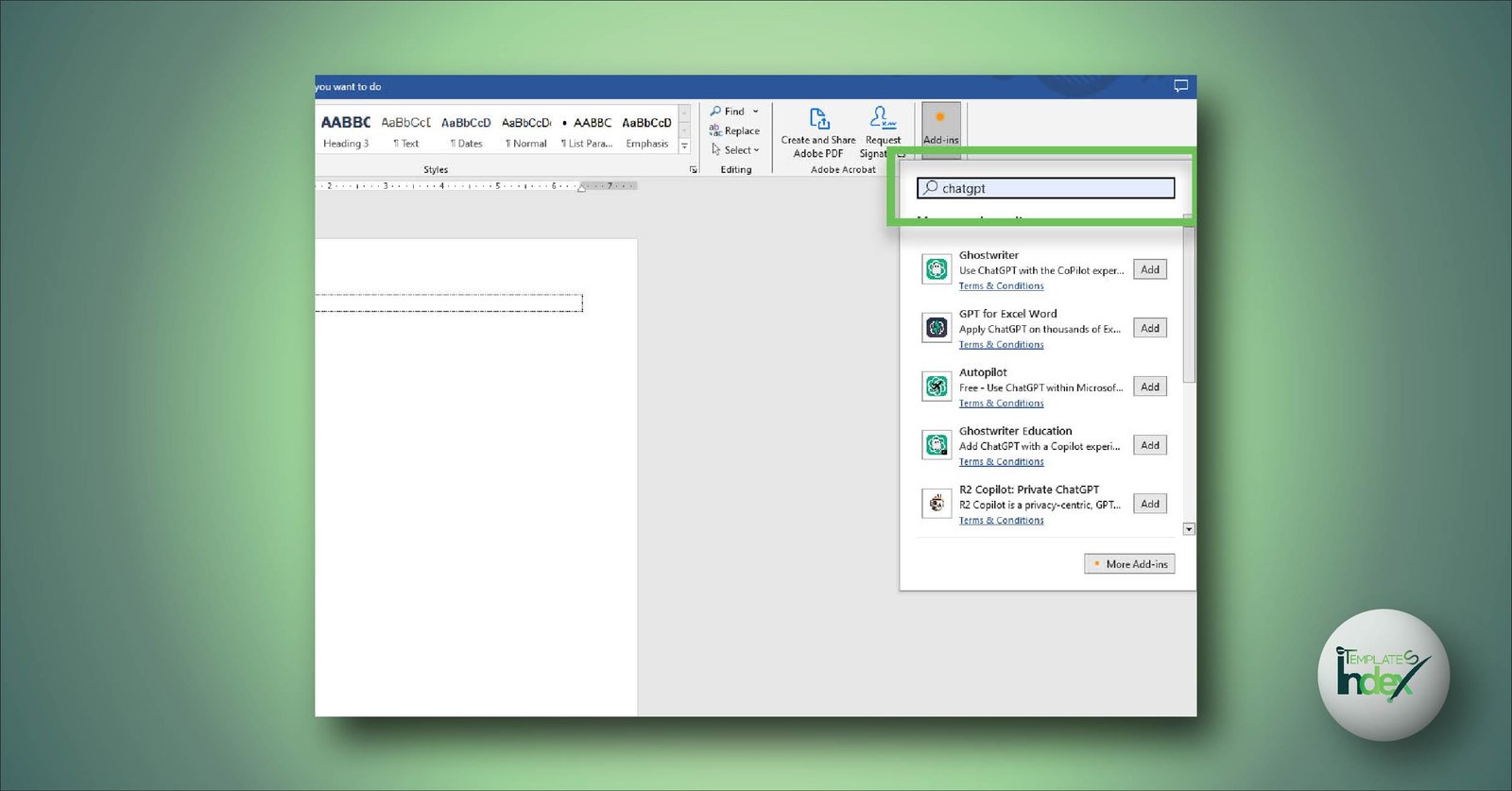The image size is (1512, 791).
Task: Click the search magnifier in add-ins box
Action: coord(930,187)
